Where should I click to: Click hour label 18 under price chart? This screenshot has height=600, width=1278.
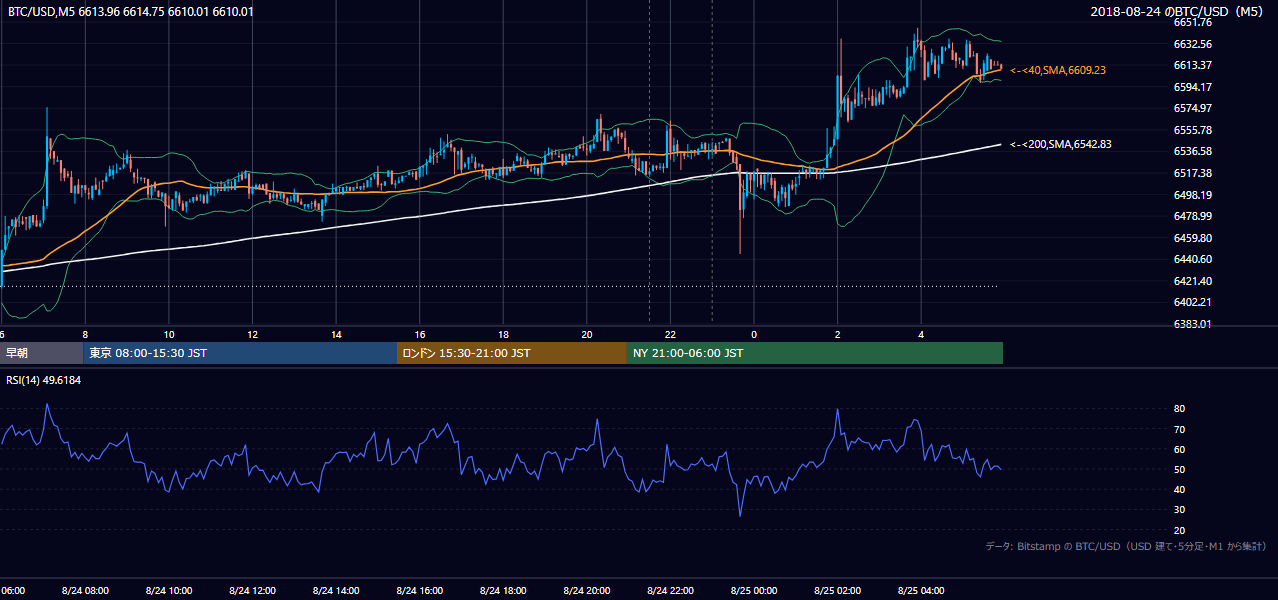coord(504,335)
